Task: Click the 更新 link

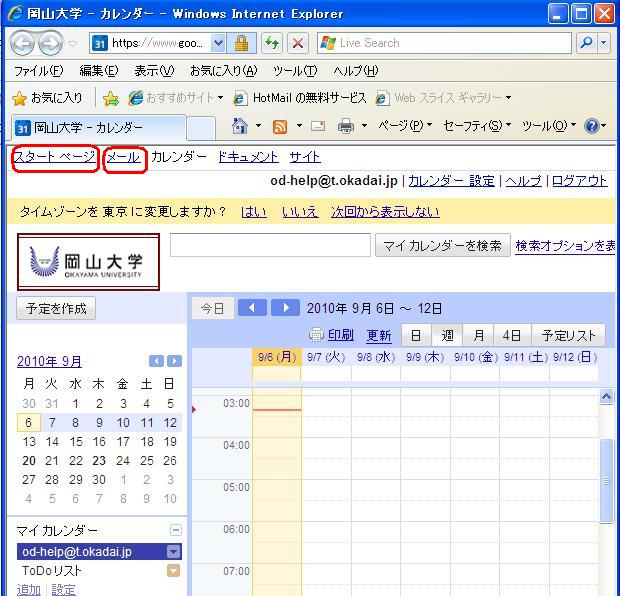Action: coord(379,335)
